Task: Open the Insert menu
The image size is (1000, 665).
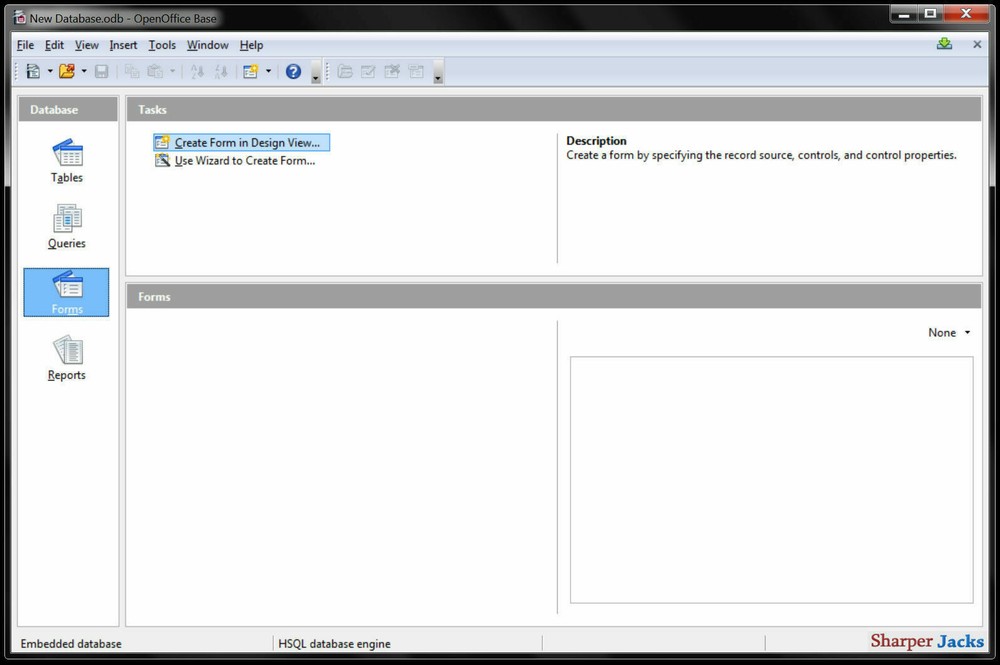Action: 123,45
